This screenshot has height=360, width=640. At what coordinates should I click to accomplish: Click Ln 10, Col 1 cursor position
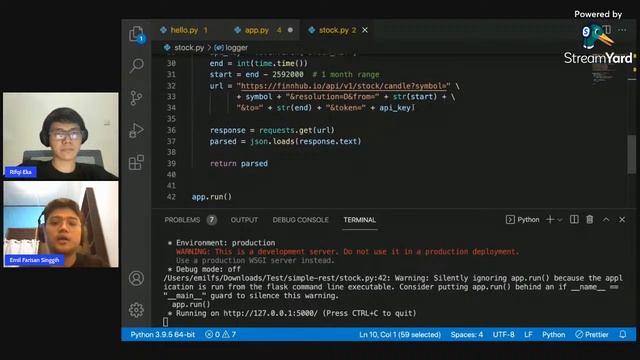pos(400,335)
